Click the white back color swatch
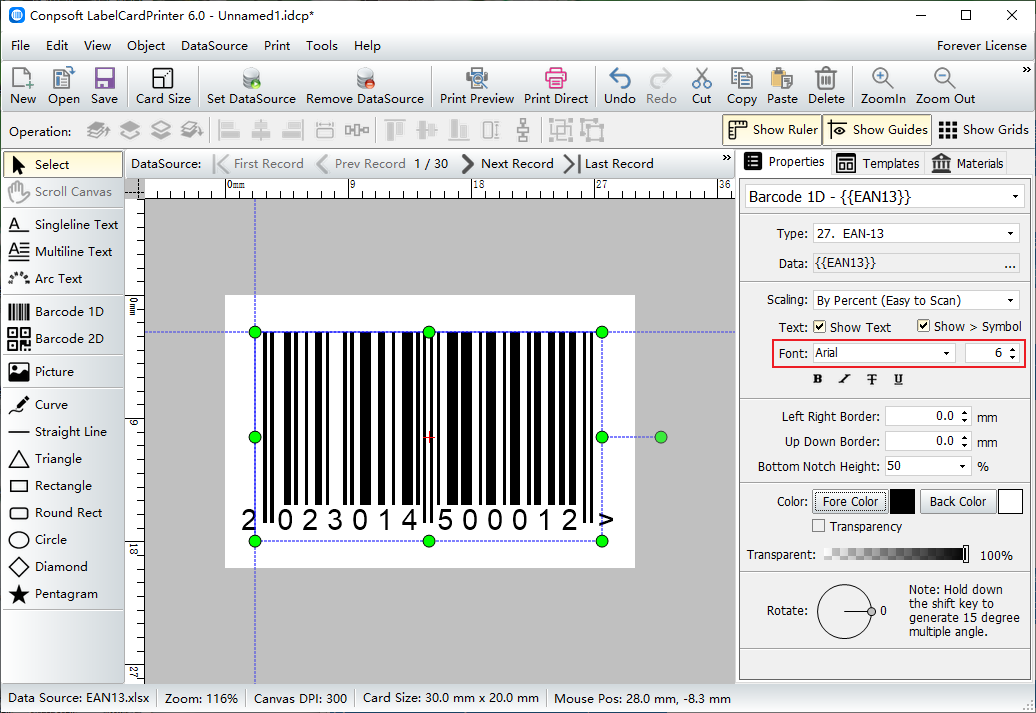Image resolution: width=1036 pixels, height=713 pixels. point(1010,502)
